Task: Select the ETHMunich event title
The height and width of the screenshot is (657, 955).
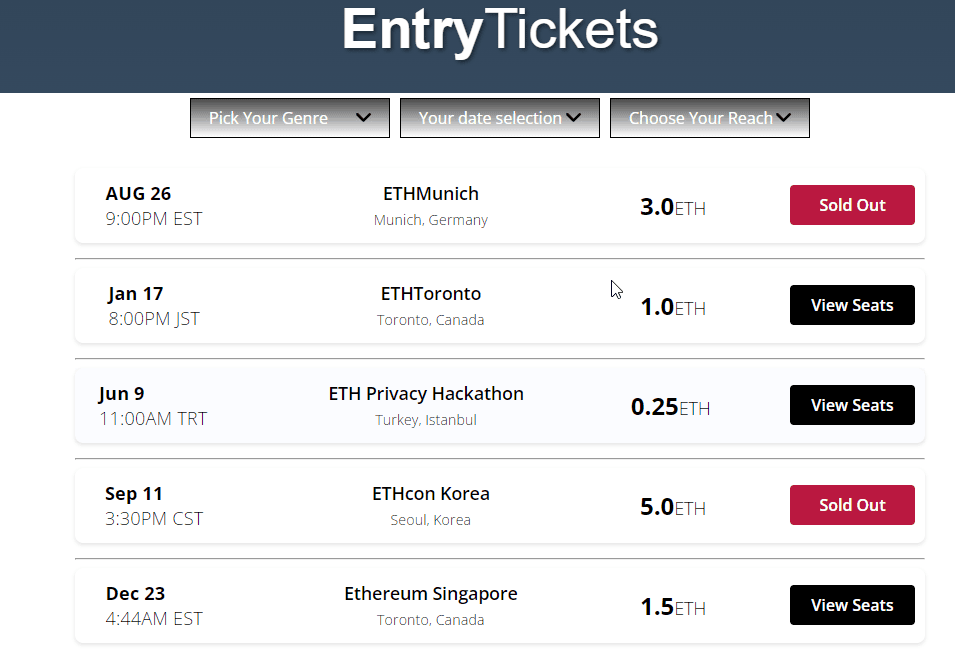Action: click(x=431, y=194)
